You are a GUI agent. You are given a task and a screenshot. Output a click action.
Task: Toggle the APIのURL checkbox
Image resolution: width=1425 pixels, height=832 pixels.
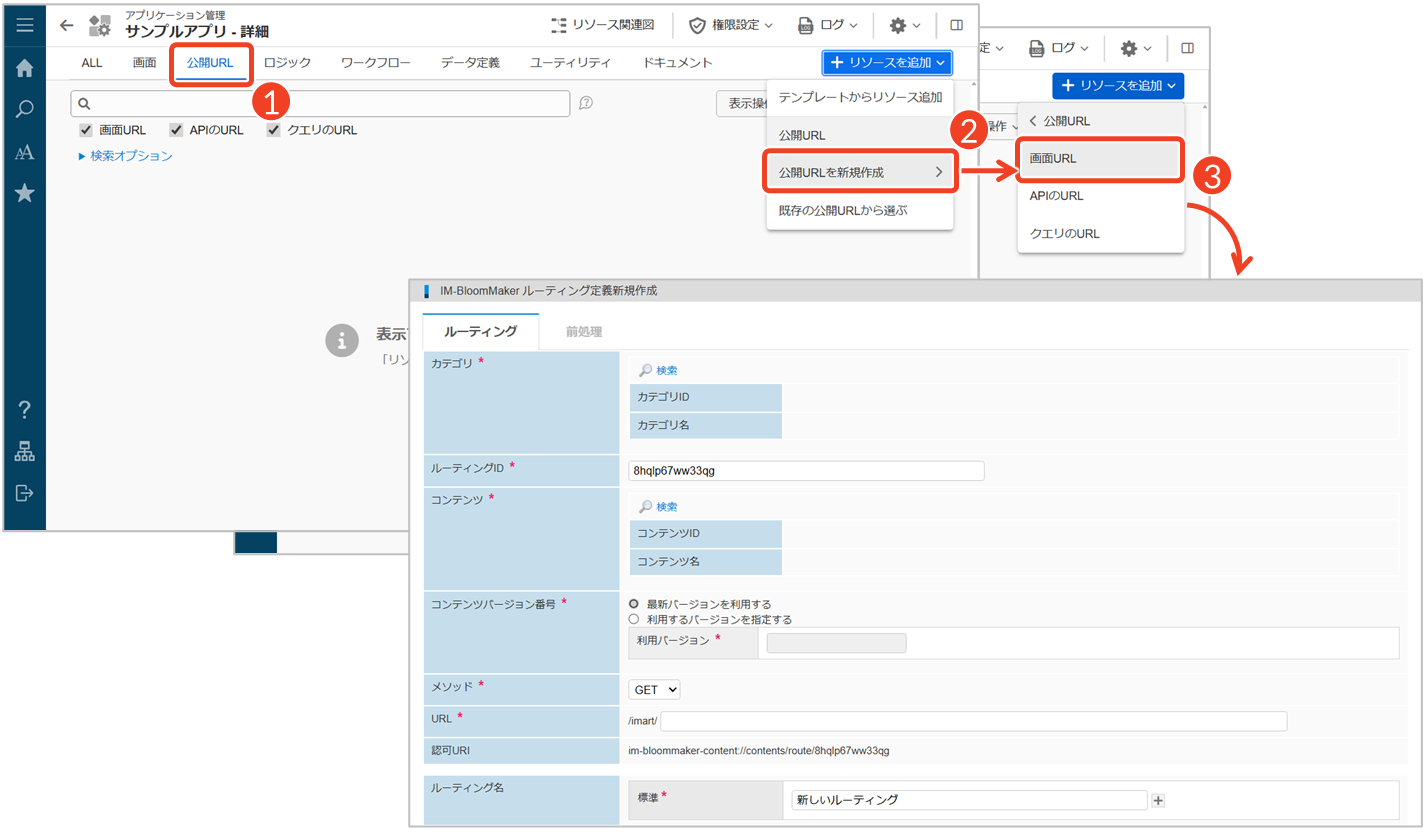pyautogui.click(x=176, y=130)
